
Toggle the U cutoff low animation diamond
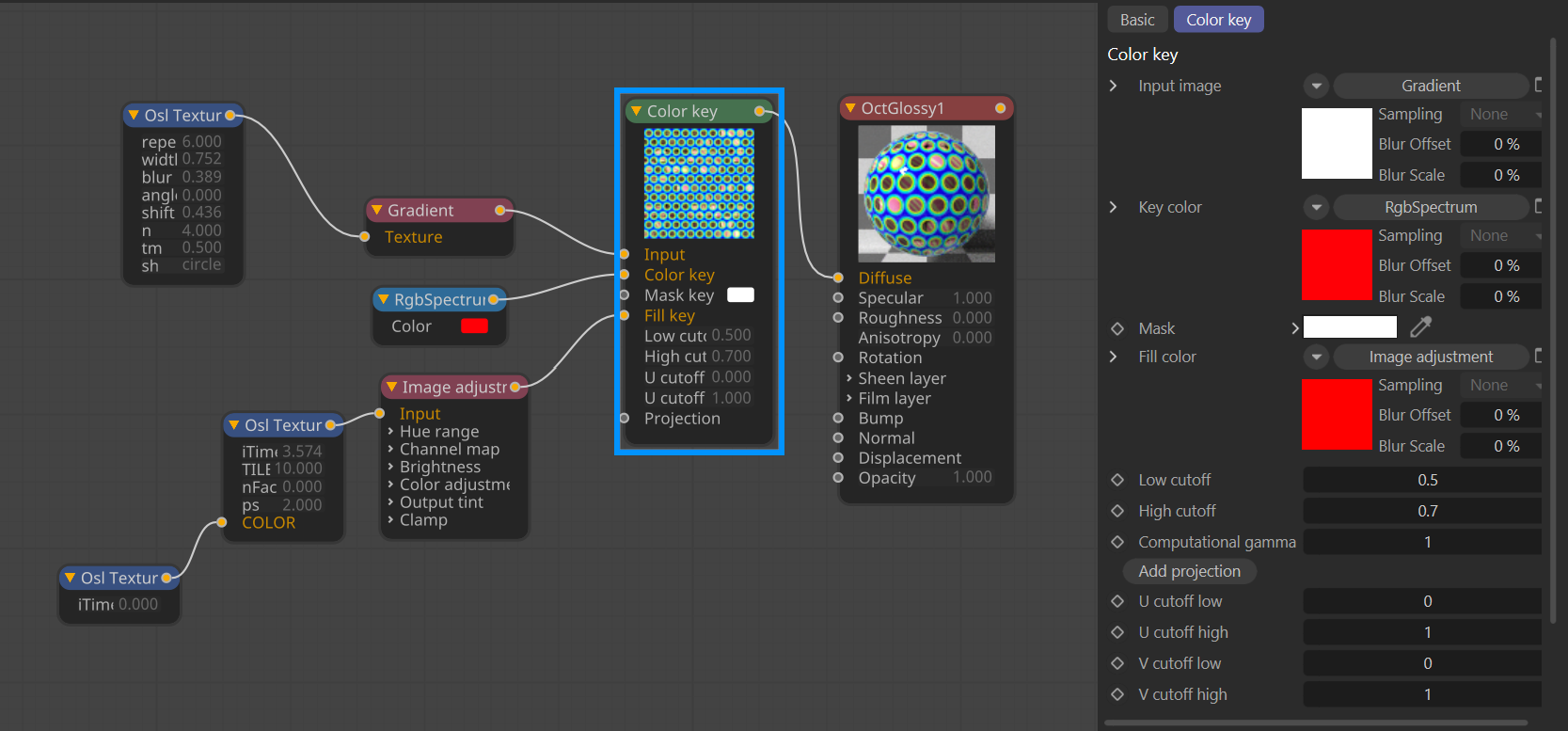click(1117, 601)
